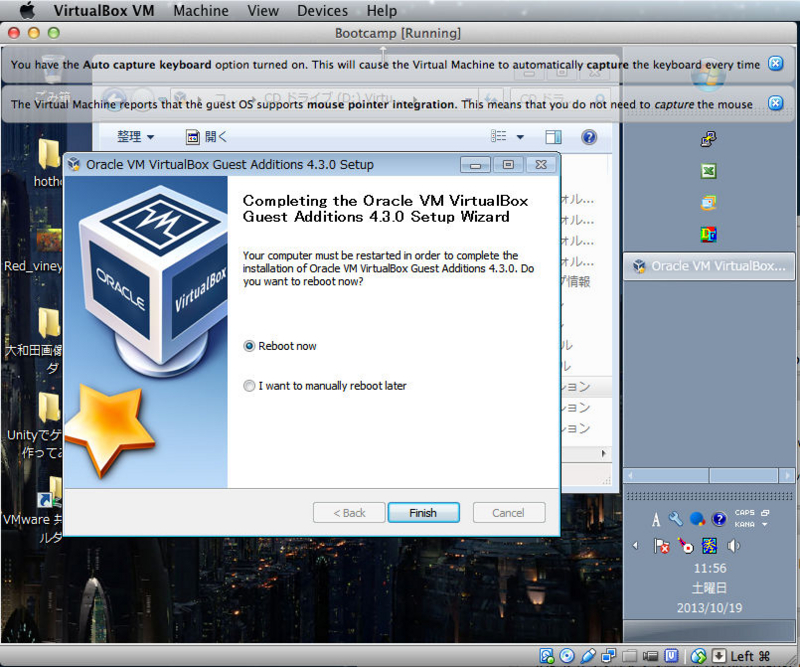Choose I want to manually reboot later
Viewport: 800px width, 667px height.
[249, 386]
